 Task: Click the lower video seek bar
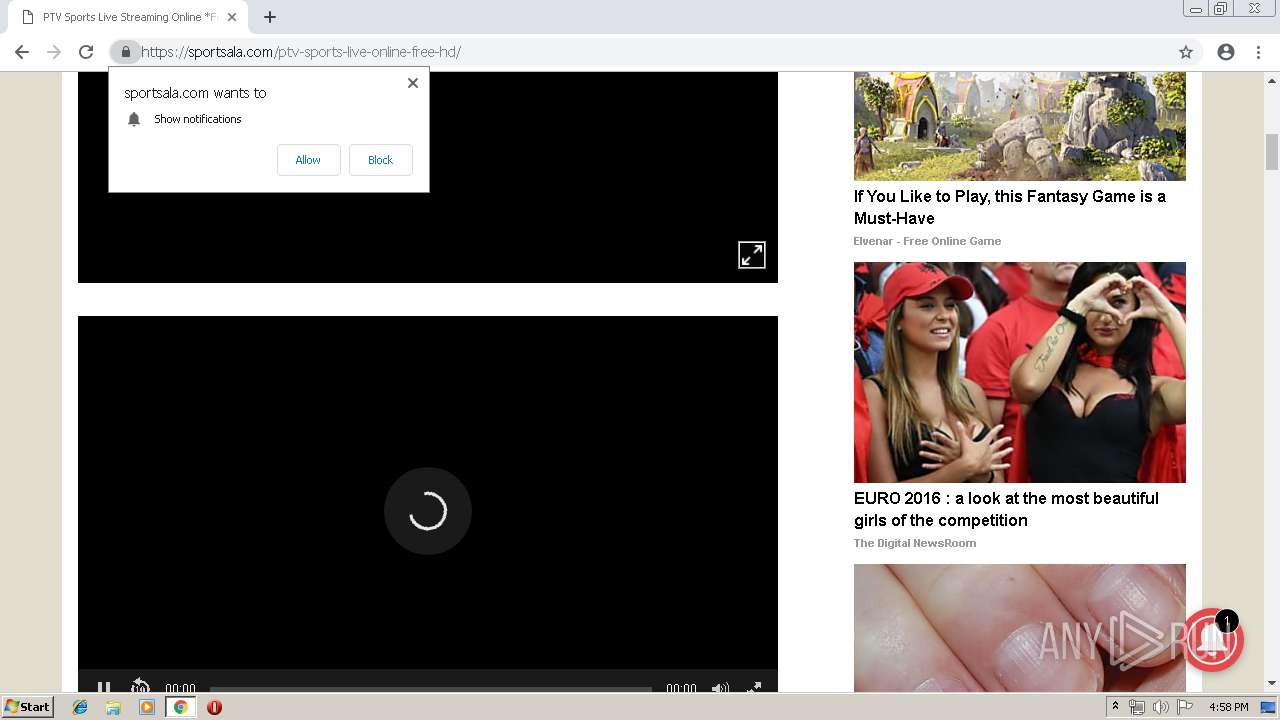pyautogui.click(x=431, y=688)
